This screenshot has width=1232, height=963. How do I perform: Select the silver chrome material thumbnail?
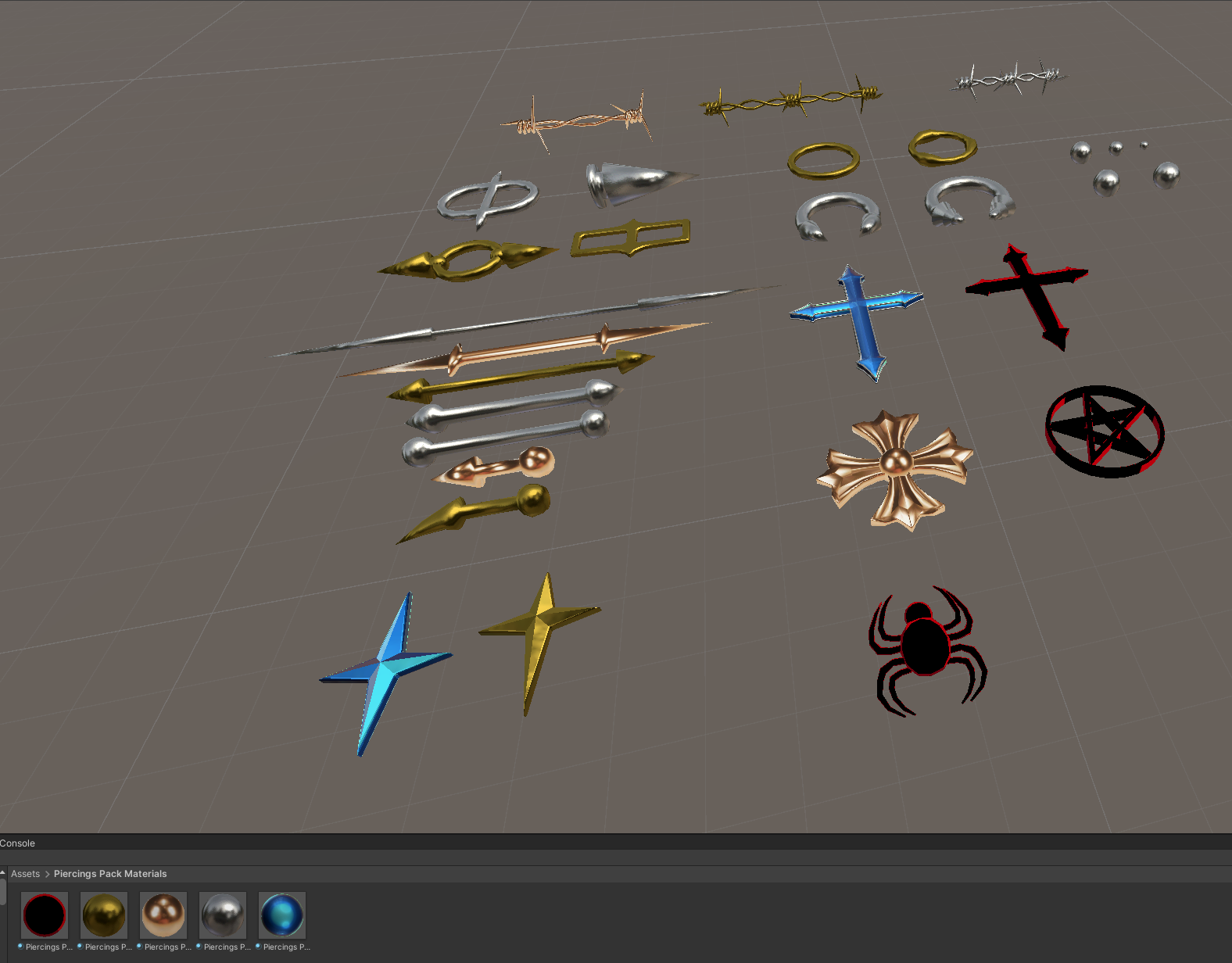[x=223, y=915]
